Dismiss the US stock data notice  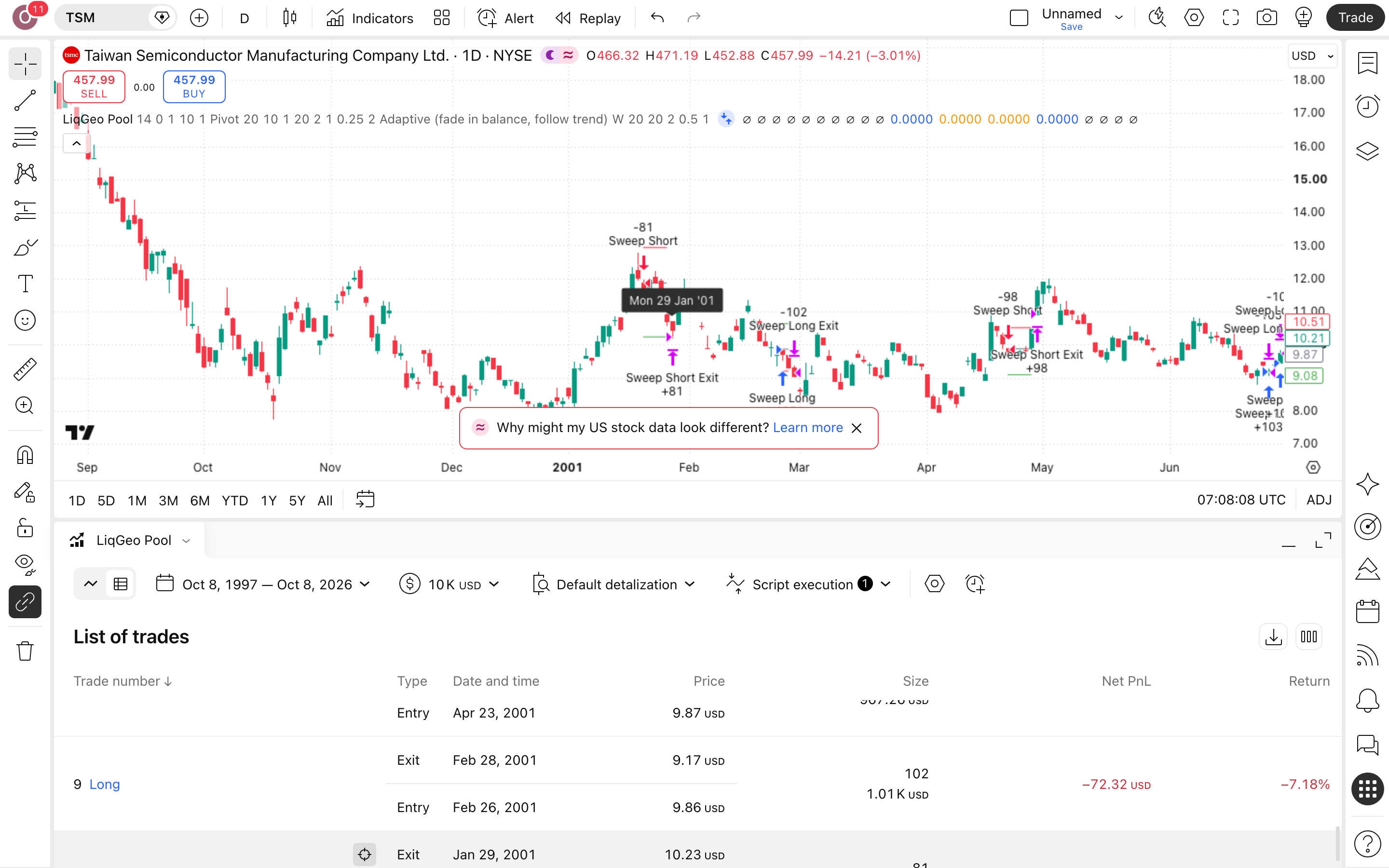[x=857, y=428]
